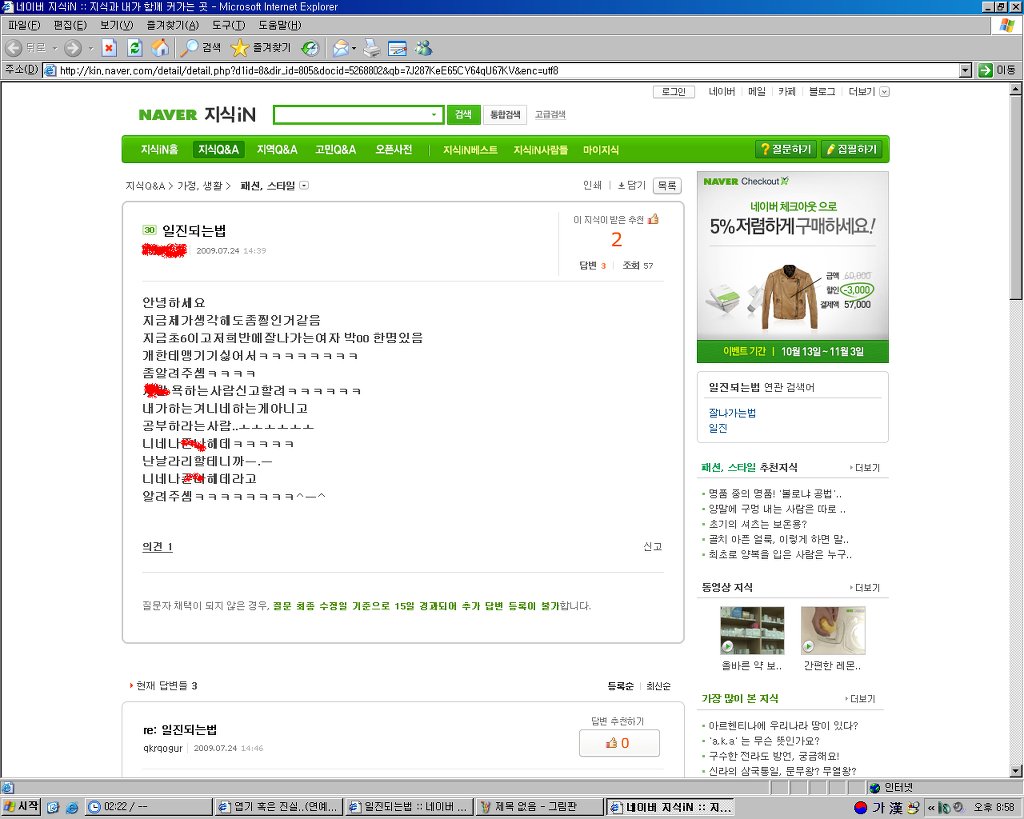Recommend answer with thumbs-up 0 button

(x=618, y=743)
